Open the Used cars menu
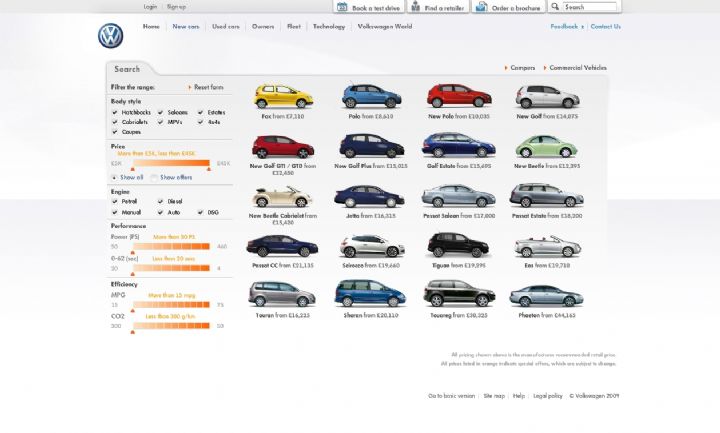This screenshot has width=720, height=433. [226, 27]
